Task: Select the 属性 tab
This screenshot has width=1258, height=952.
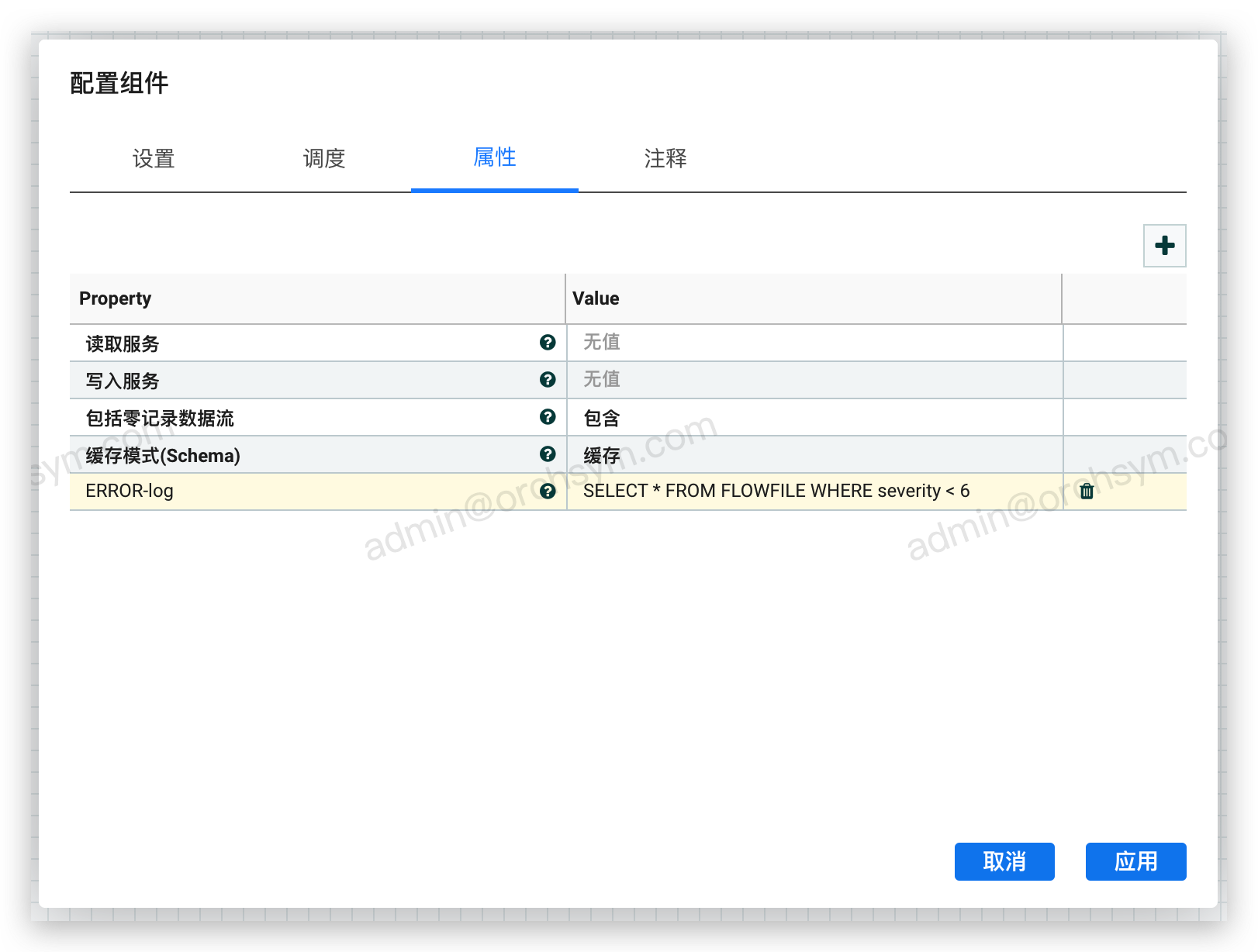Action: [495, 158]
